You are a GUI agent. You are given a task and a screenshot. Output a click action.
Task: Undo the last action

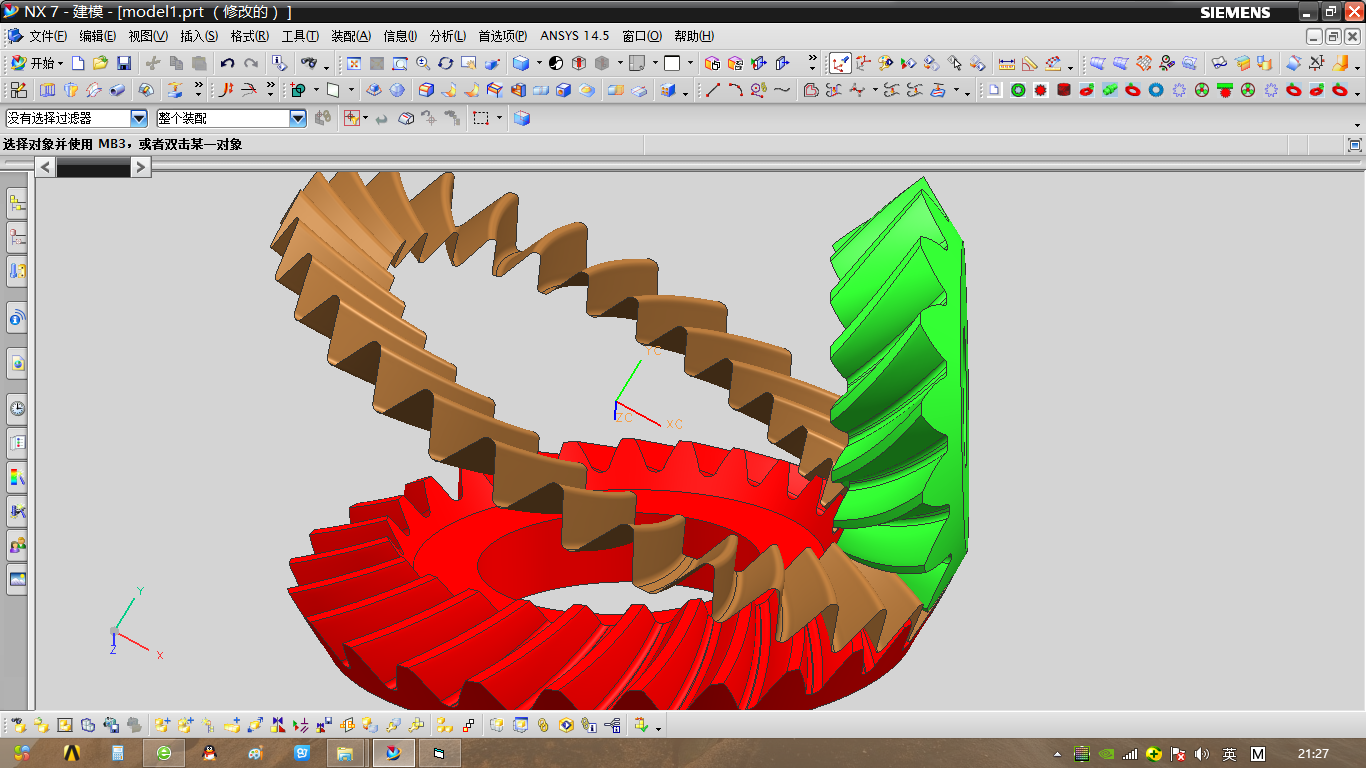(x=228, y=63)
